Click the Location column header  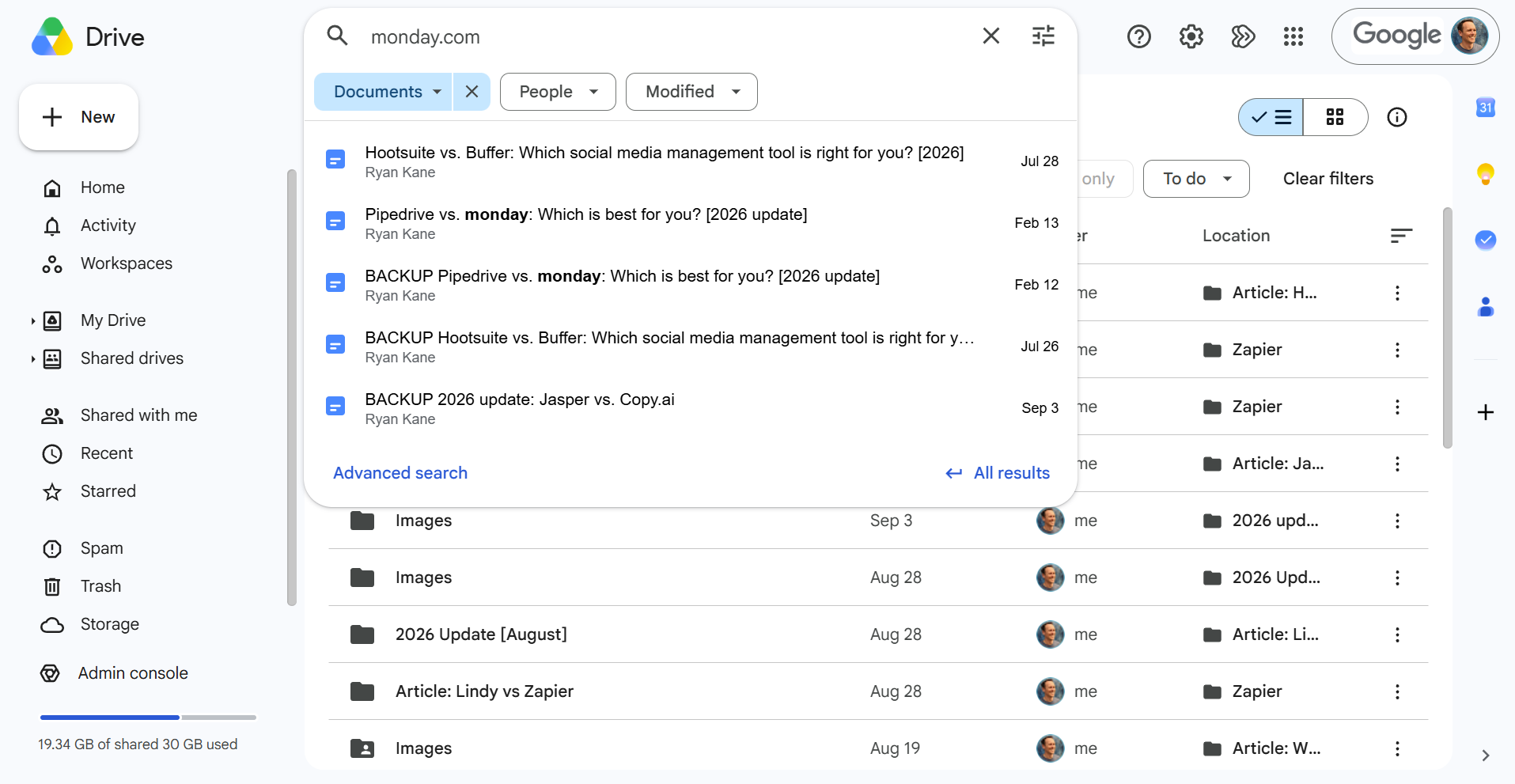1236,236
